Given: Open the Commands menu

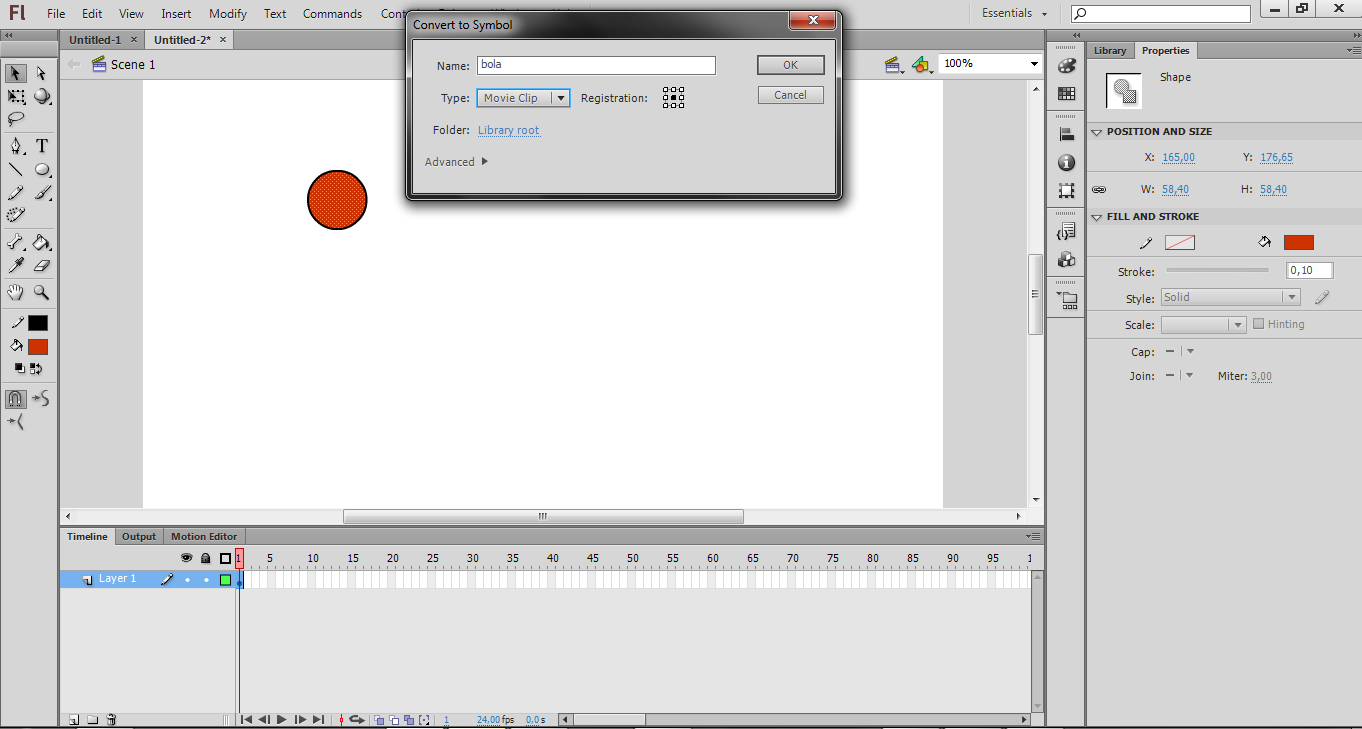Looking at the screenshot, I should pyautogui.click(x=333, y=14).
